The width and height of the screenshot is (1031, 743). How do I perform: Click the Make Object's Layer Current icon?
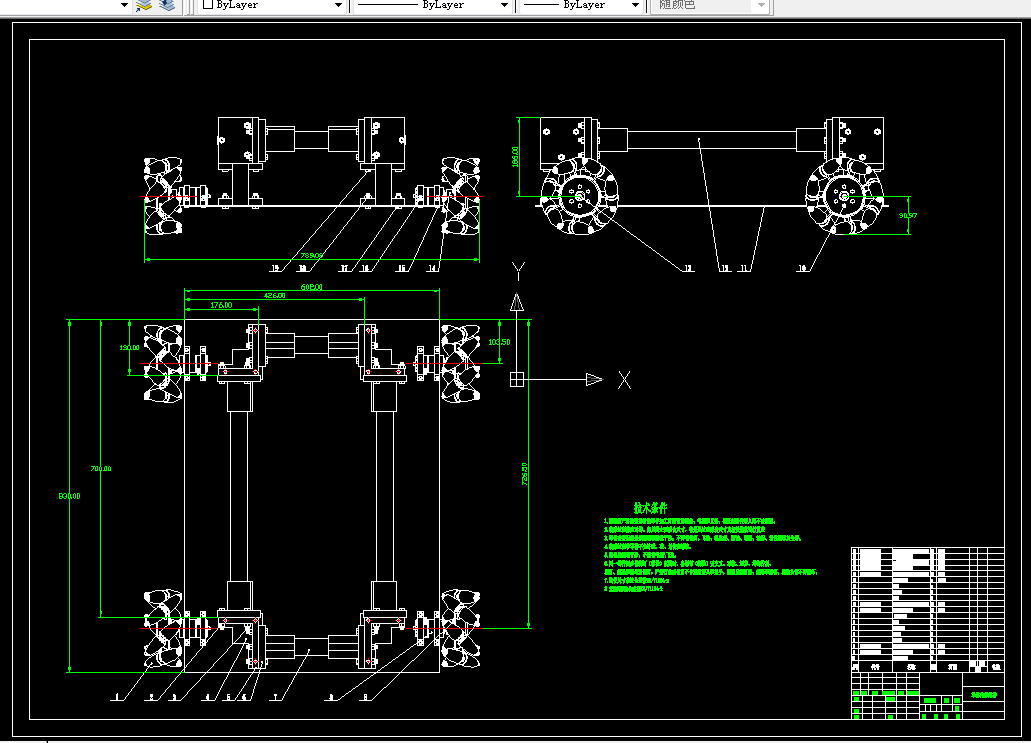tap(144, 5)
